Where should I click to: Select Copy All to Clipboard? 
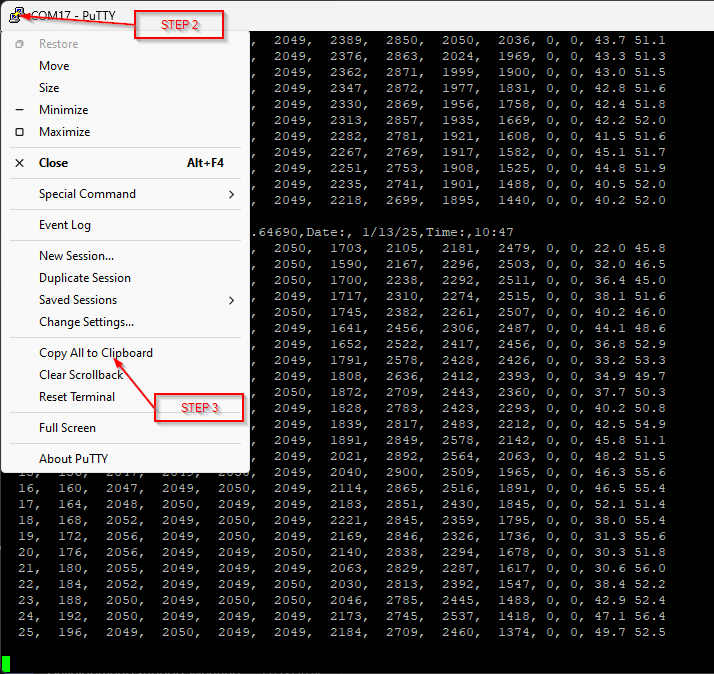(x=96, y=353)
